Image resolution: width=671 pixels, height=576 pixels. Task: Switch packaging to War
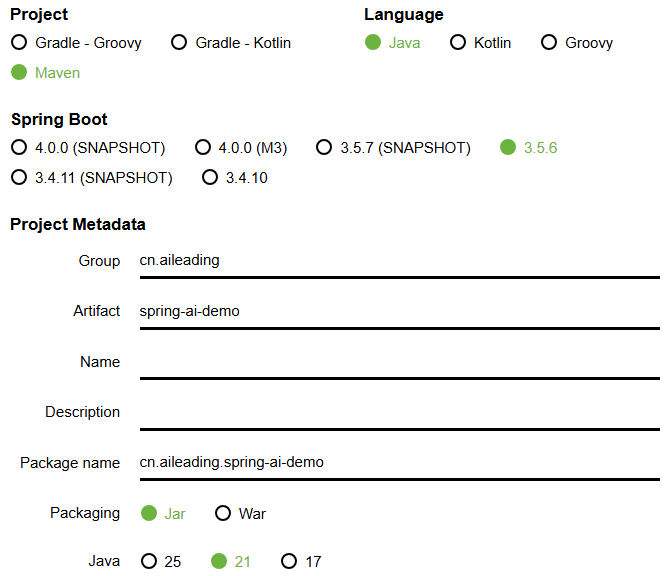point(223,513)
